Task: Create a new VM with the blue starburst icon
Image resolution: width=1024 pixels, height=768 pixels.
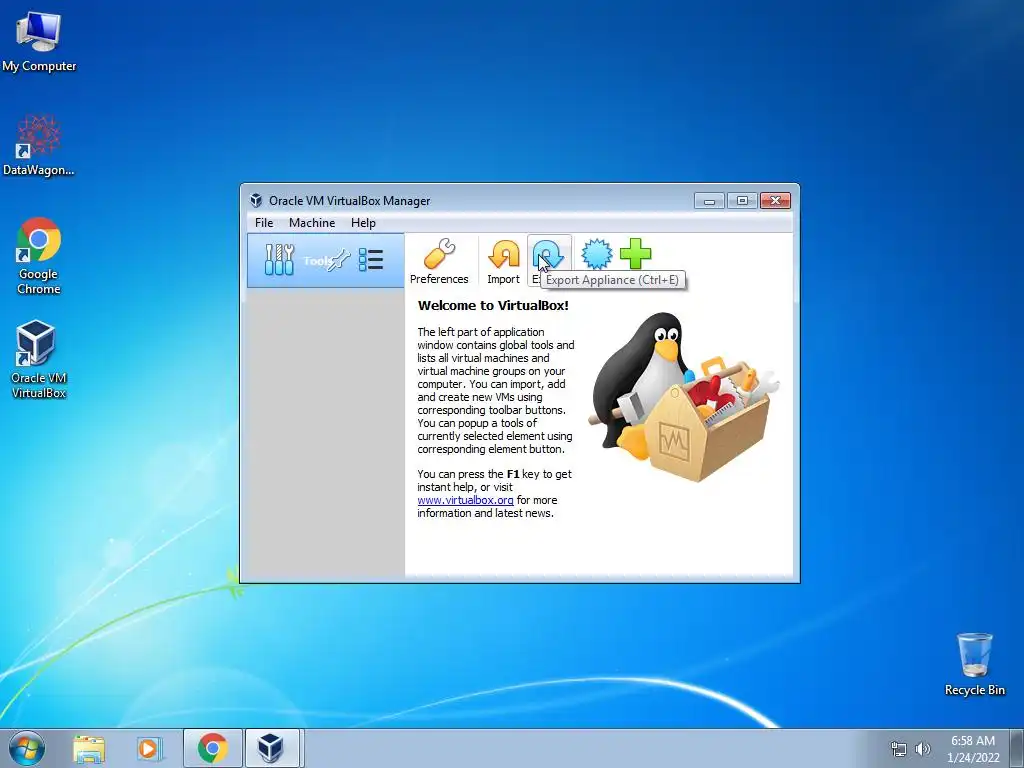Action: coord(597,254)
